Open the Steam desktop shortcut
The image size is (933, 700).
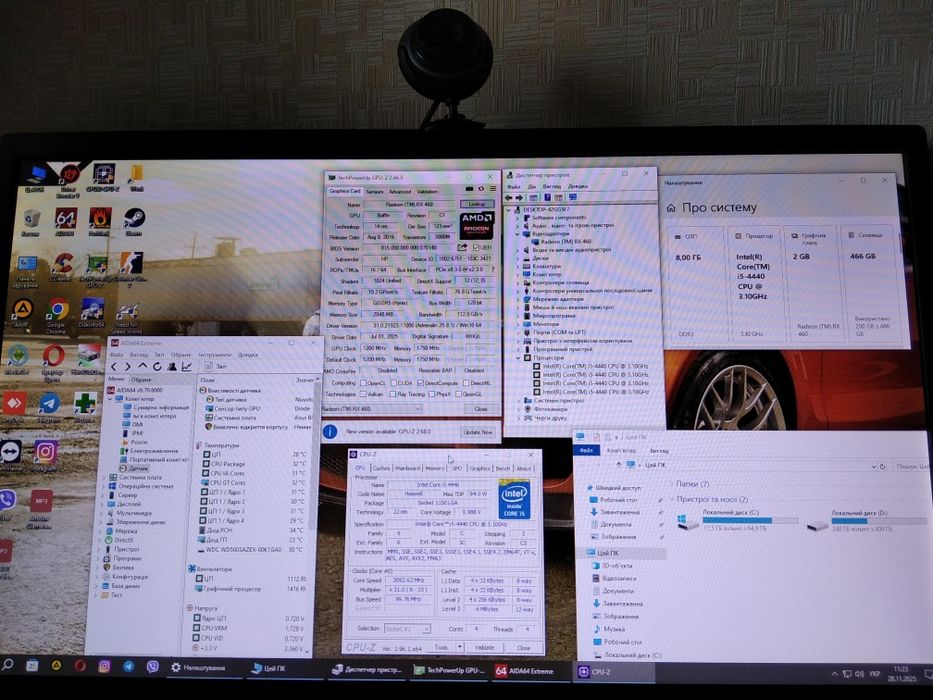tap(134, 220)
